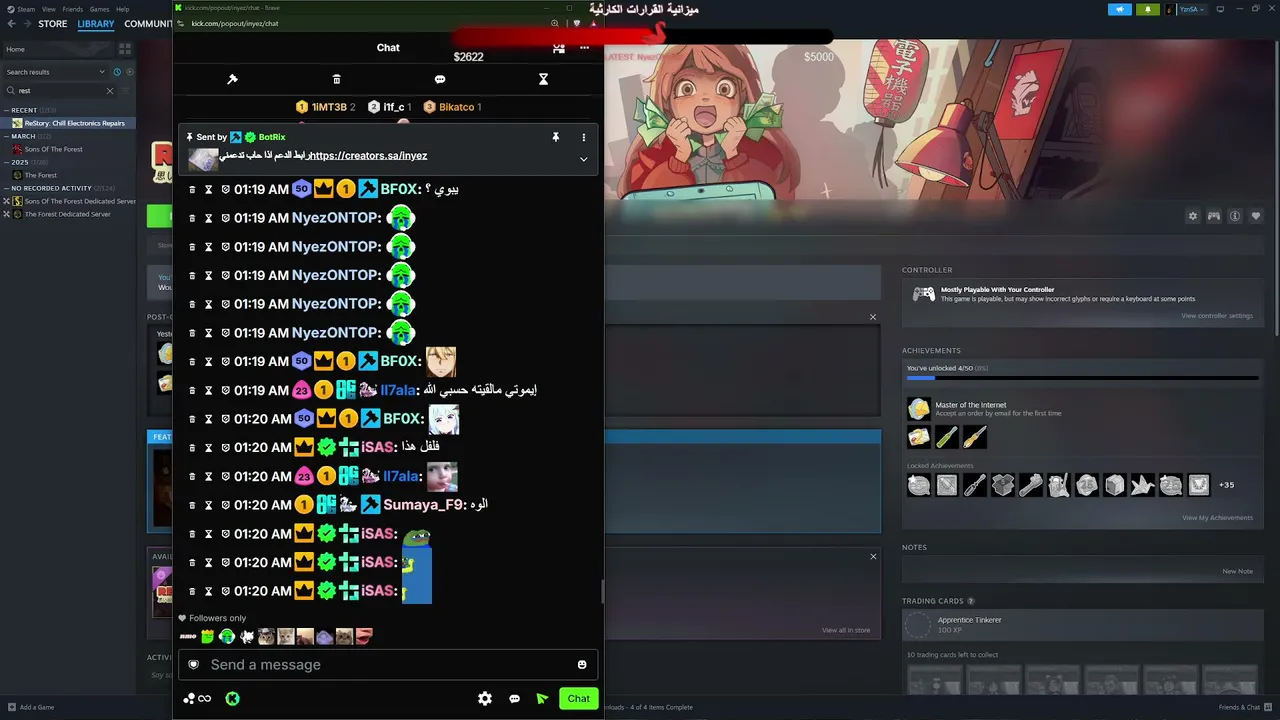Click the green arrow icon next to Chat button
Viewport: 1280px width, 720px height.
[x=542, y=699]
